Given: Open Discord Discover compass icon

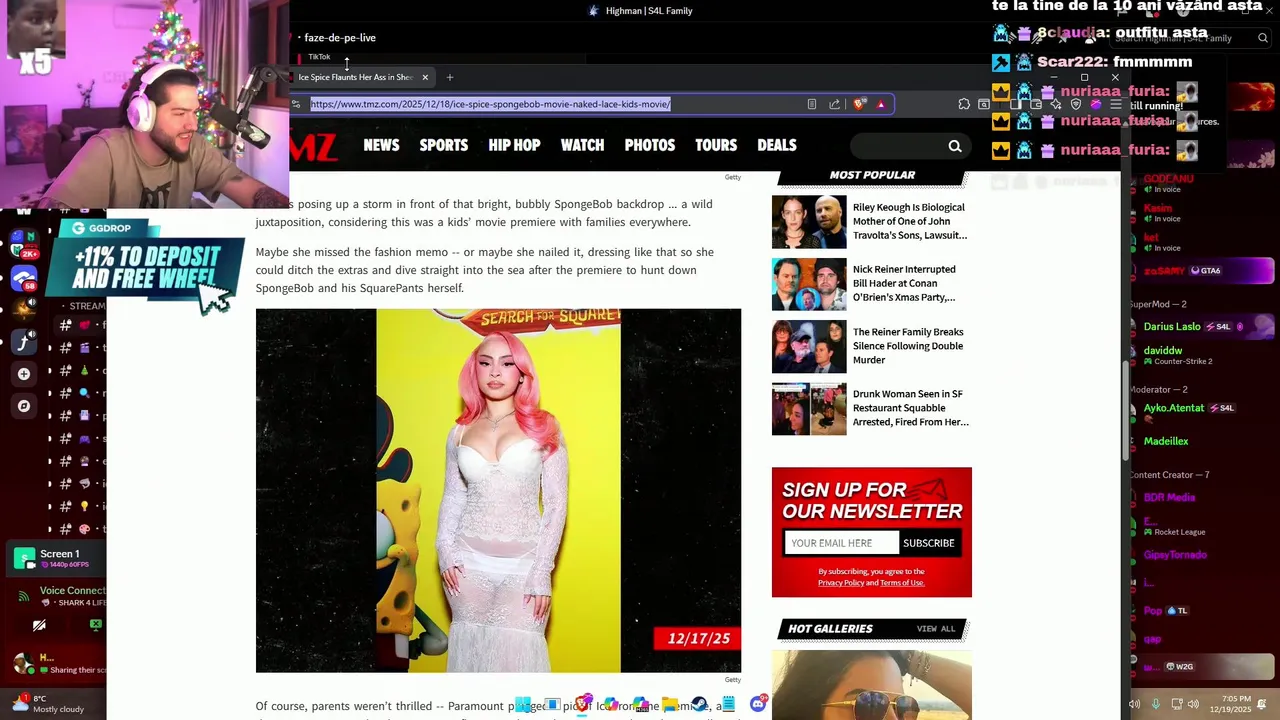Looking at the screenshot, I should pyautogui.click(x=24, y=406).
